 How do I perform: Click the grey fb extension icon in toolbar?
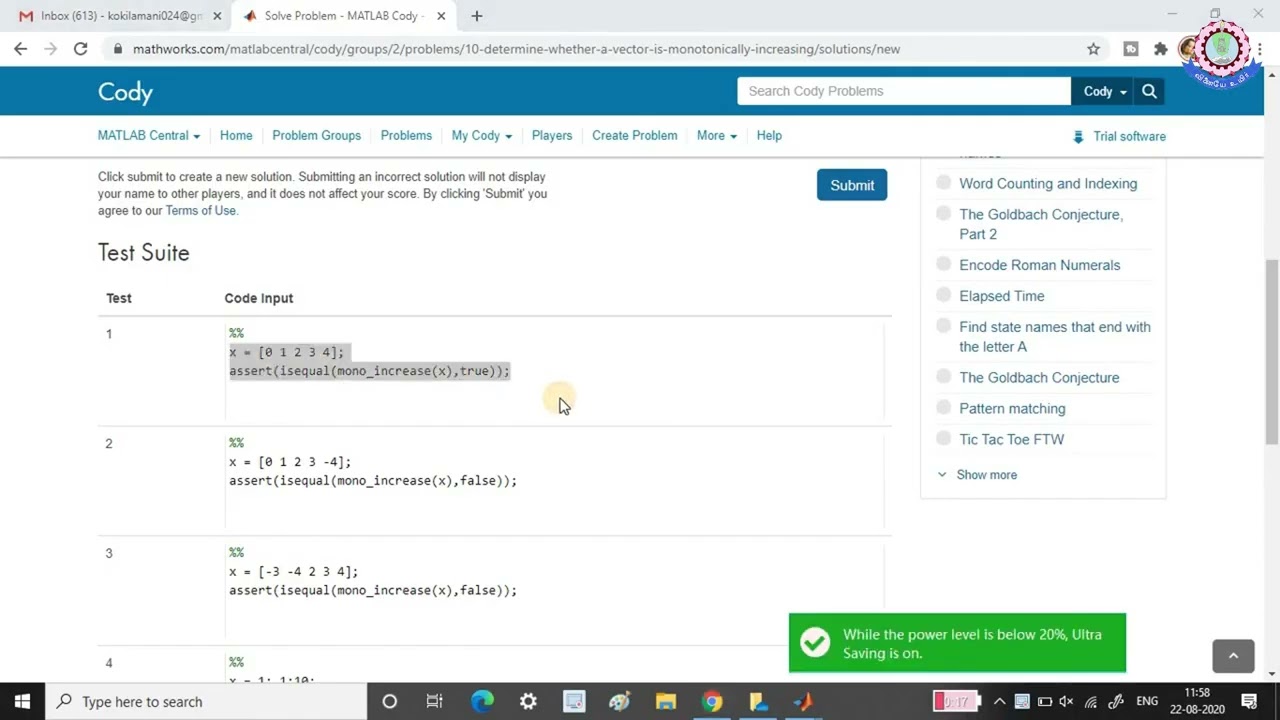click(1130, 49)
